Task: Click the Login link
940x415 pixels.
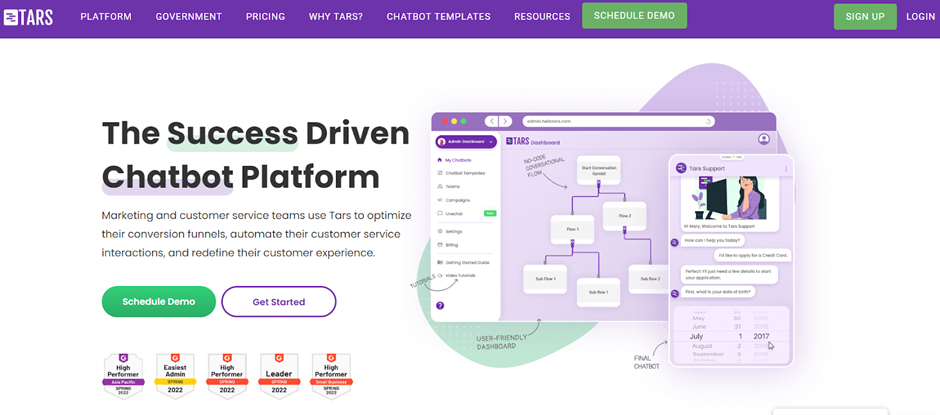Action: pos(920,17)
